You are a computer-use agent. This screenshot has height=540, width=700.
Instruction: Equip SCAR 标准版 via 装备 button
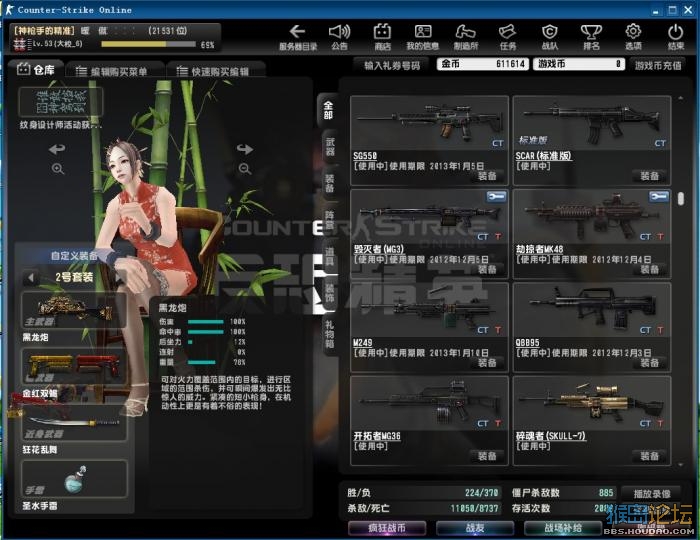650,176
